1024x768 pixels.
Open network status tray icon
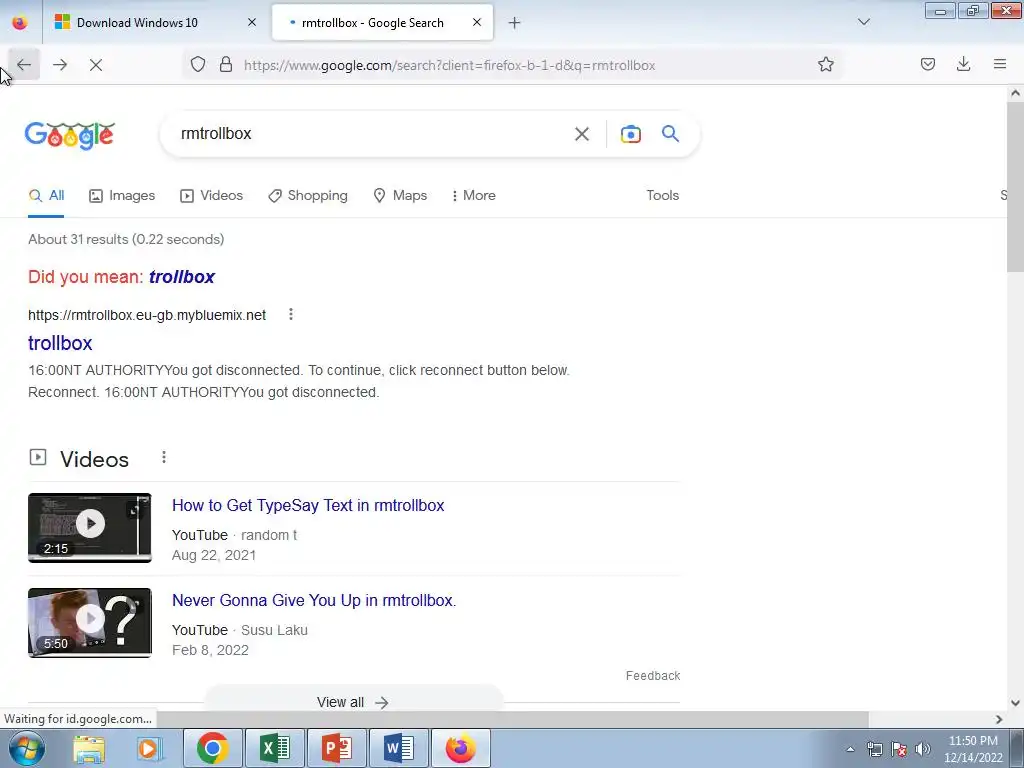point(874,749)
